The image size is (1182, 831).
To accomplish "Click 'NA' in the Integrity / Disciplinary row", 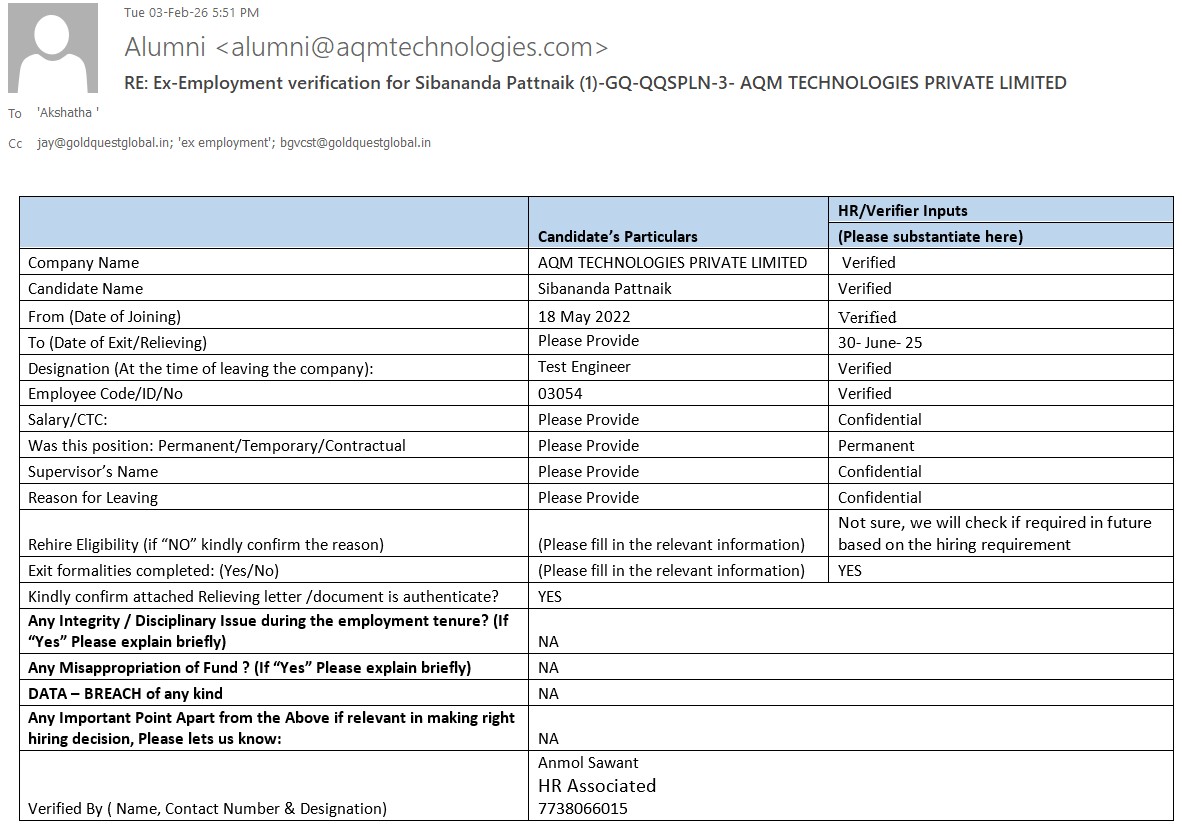I will tap(548, 642).
